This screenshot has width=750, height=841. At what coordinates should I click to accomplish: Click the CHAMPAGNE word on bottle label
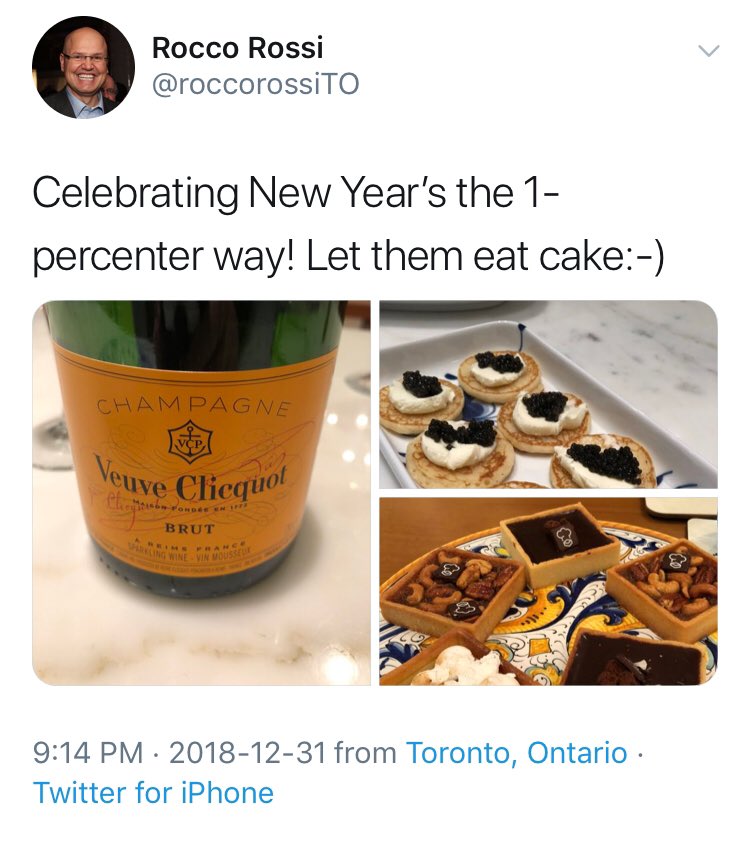tap(193, 407)
